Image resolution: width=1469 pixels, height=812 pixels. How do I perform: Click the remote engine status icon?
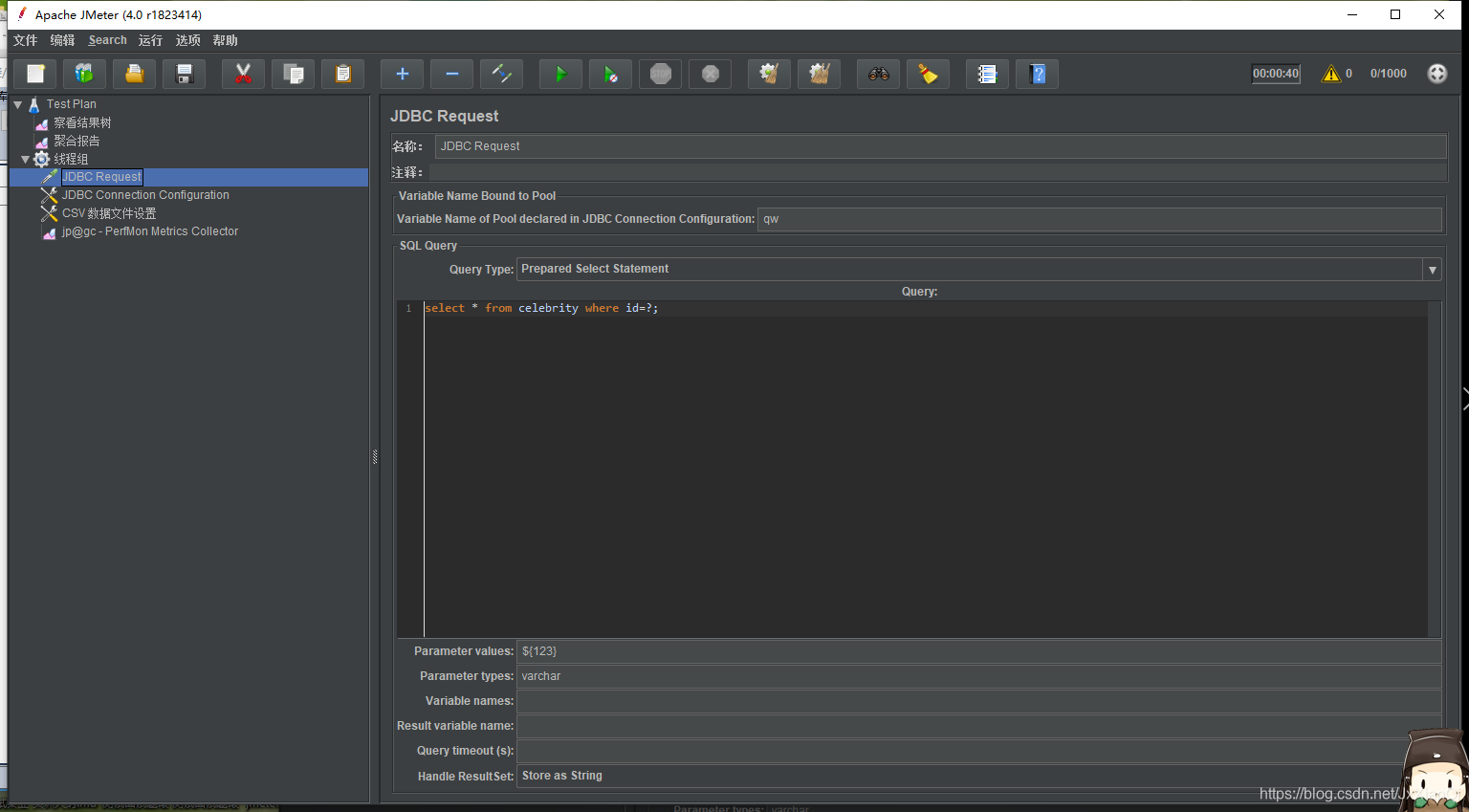1437,74
